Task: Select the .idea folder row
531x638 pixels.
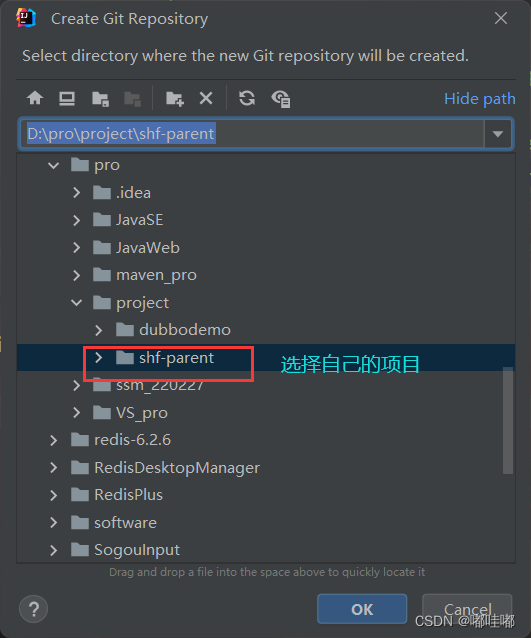Action: [x=266, y=192]
